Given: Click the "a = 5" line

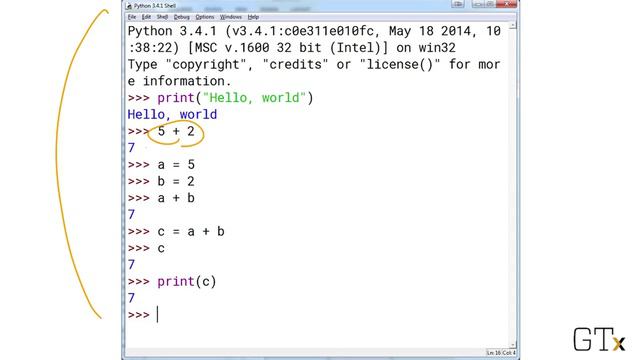Looking at the screenshot, I should [x=161, y=165].
